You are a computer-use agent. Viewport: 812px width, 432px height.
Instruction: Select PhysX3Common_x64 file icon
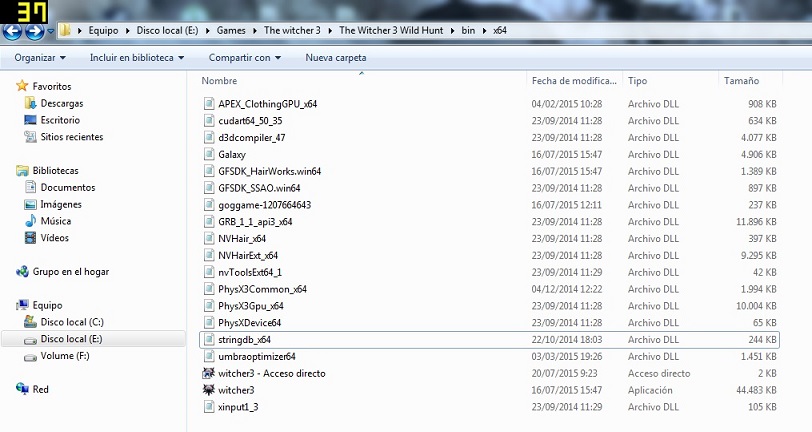click(209, 289)
